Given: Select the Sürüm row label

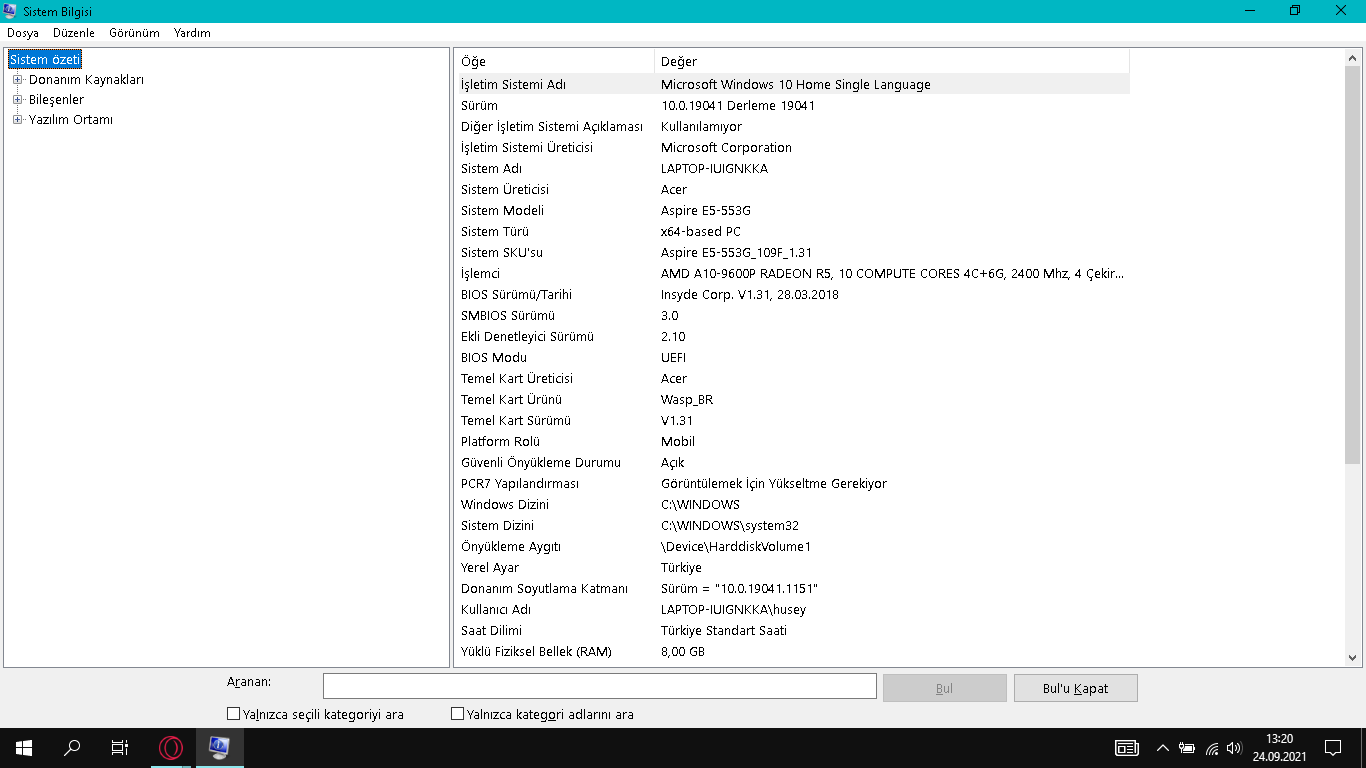Looking at the screenshot, I should 479,106.
